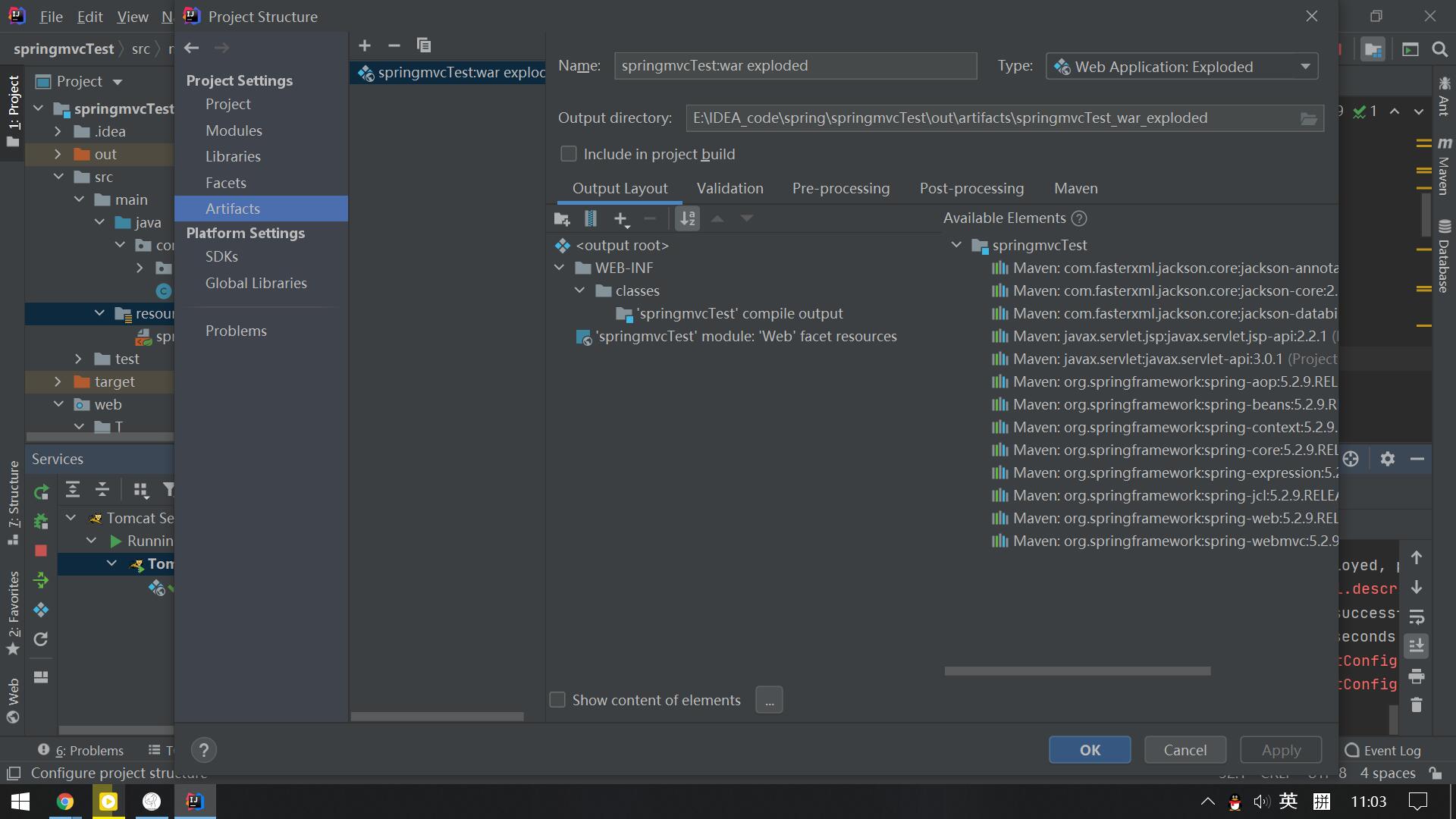This screenshot has height=819, width=1456.
Task: Switch to the Validation tab
Action: [x=730, y=188]
